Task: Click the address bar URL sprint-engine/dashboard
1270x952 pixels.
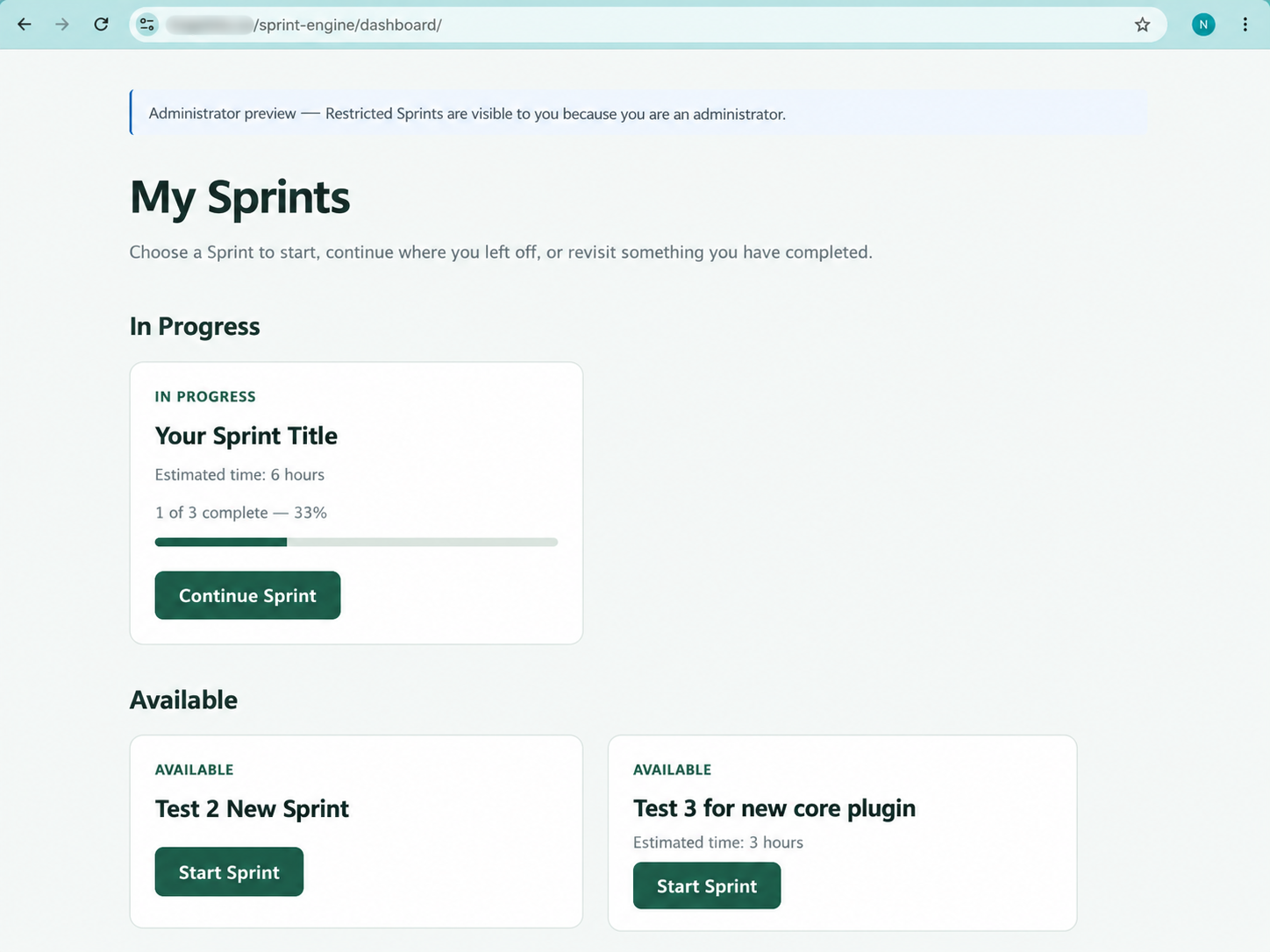Action: [x=347, y=25]
